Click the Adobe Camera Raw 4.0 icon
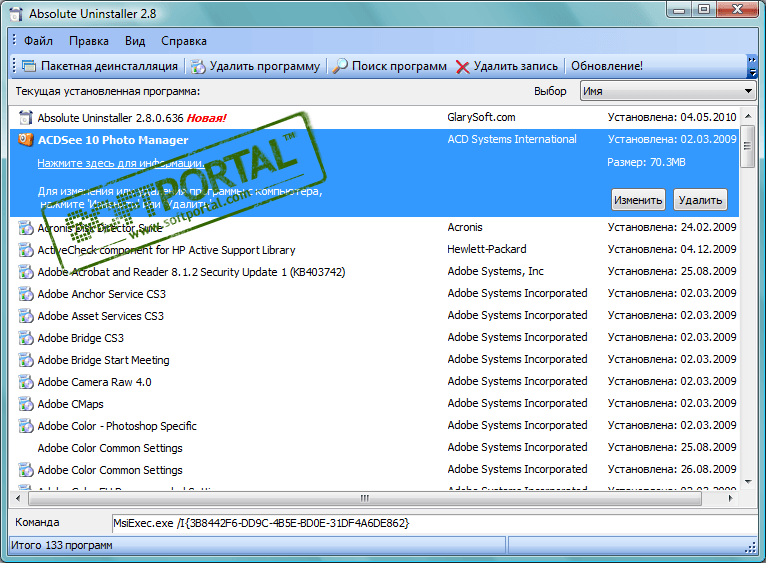Screen dimensions: 766x563 pos(25,382)
